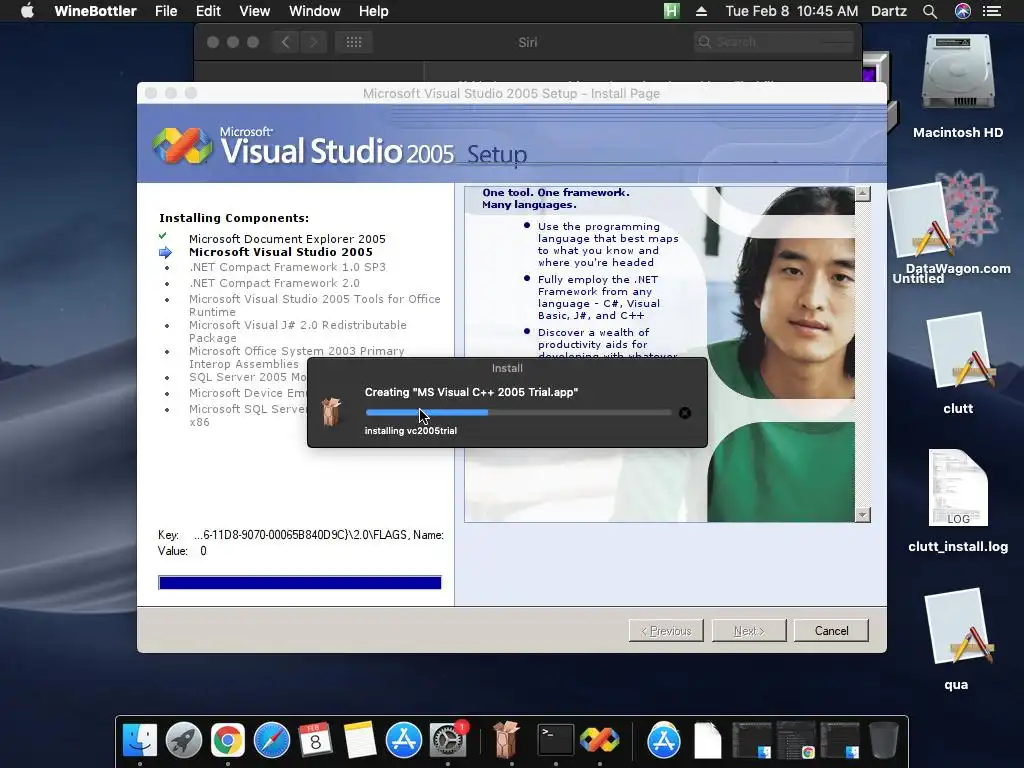This screenshot has height=768, width=1024.
Task: Click the Dartz user name in menu bar
Action: click(889, 11)
